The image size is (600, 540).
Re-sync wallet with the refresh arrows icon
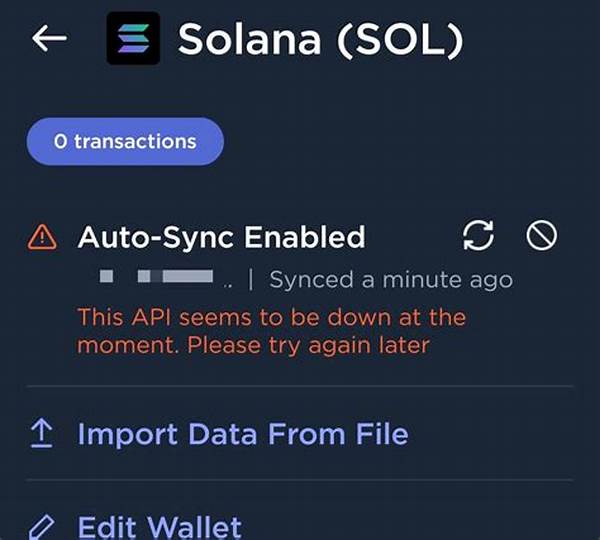tap(479, 236)
